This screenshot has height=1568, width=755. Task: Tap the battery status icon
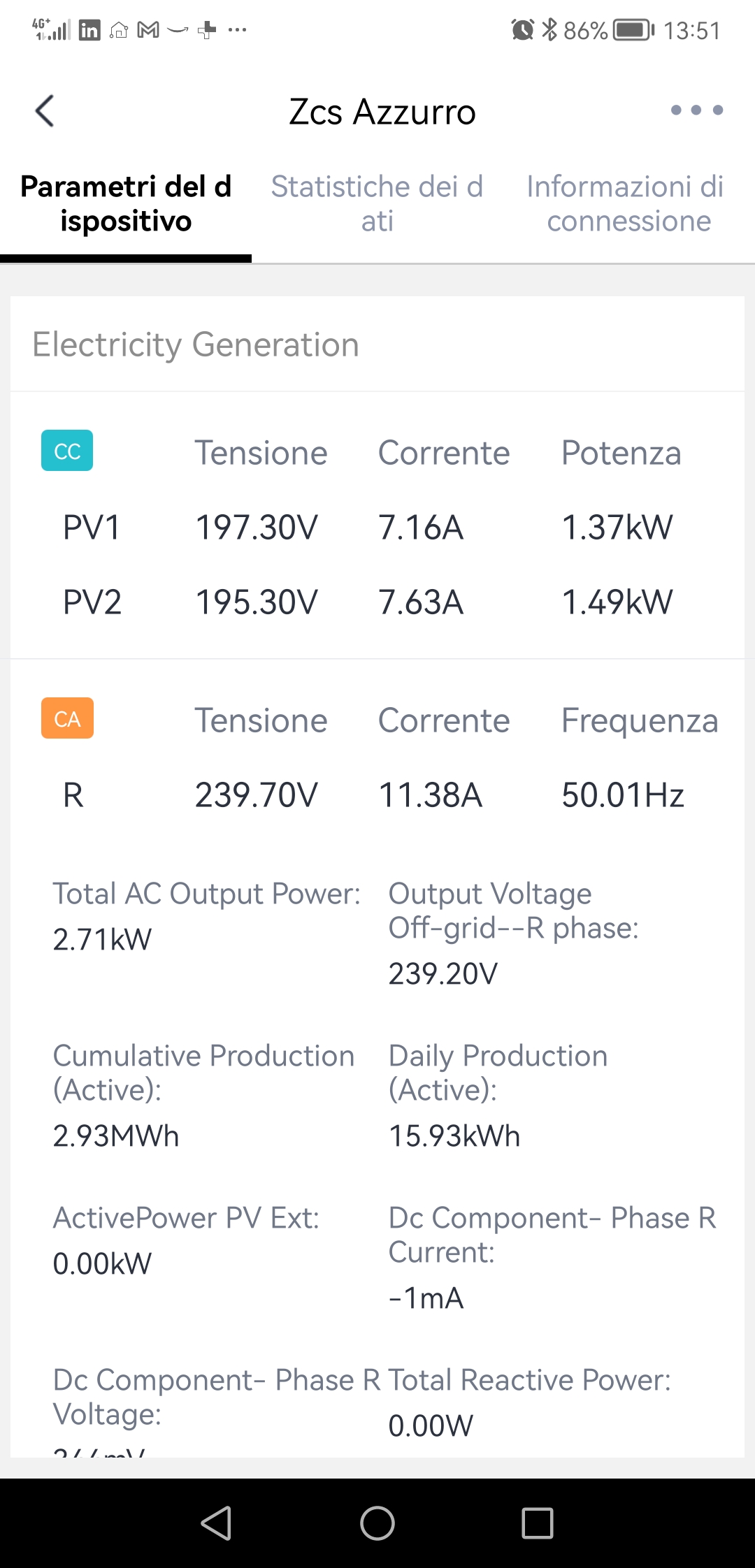point(633,30)
